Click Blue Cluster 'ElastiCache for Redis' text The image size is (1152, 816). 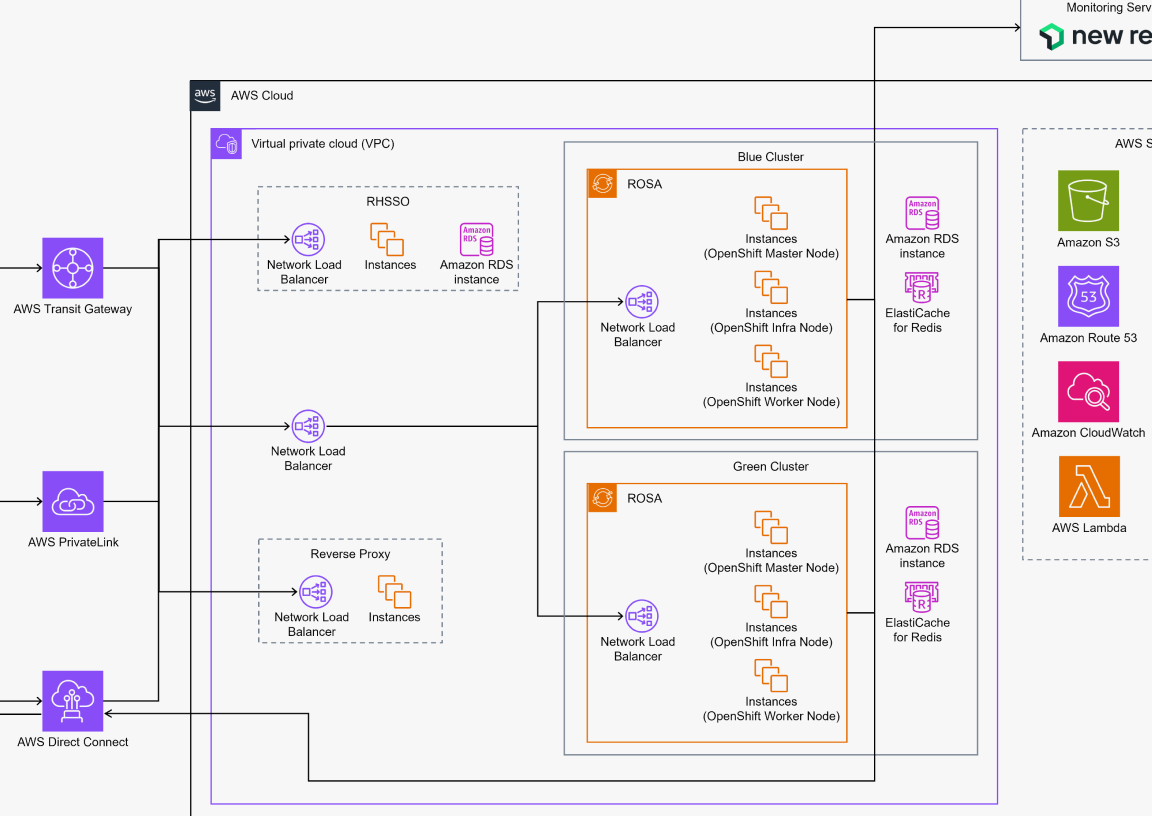(918, 320)
